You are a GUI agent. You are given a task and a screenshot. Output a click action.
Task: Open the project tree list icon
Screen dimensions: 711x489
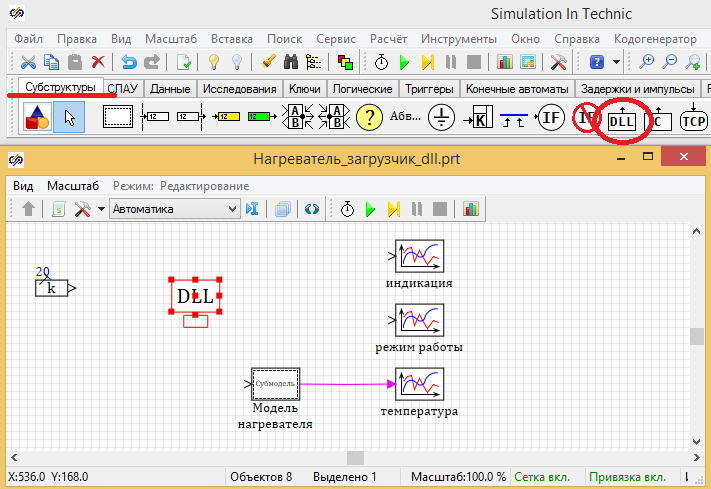313,62
